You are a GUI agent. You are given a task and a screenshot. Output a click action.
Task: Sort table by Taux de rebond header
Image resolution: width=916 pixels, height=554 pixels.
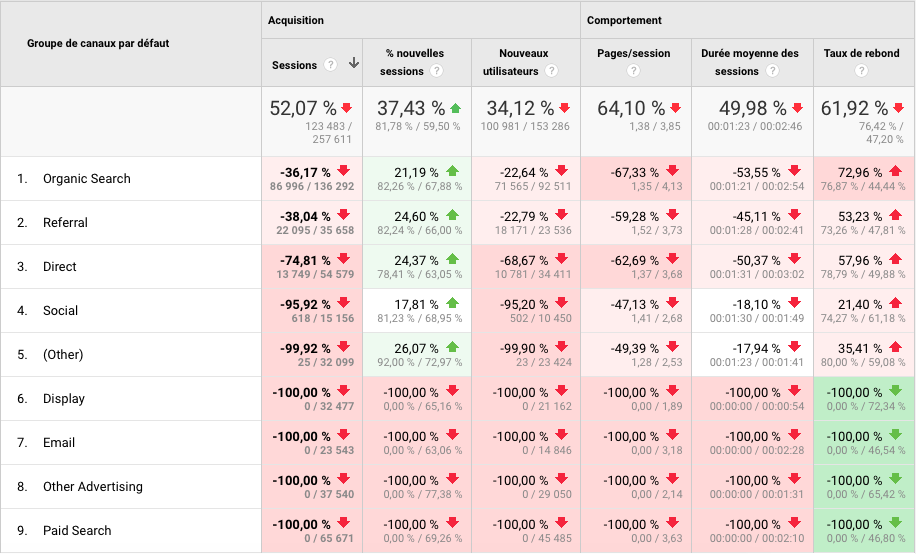[861, 54]
